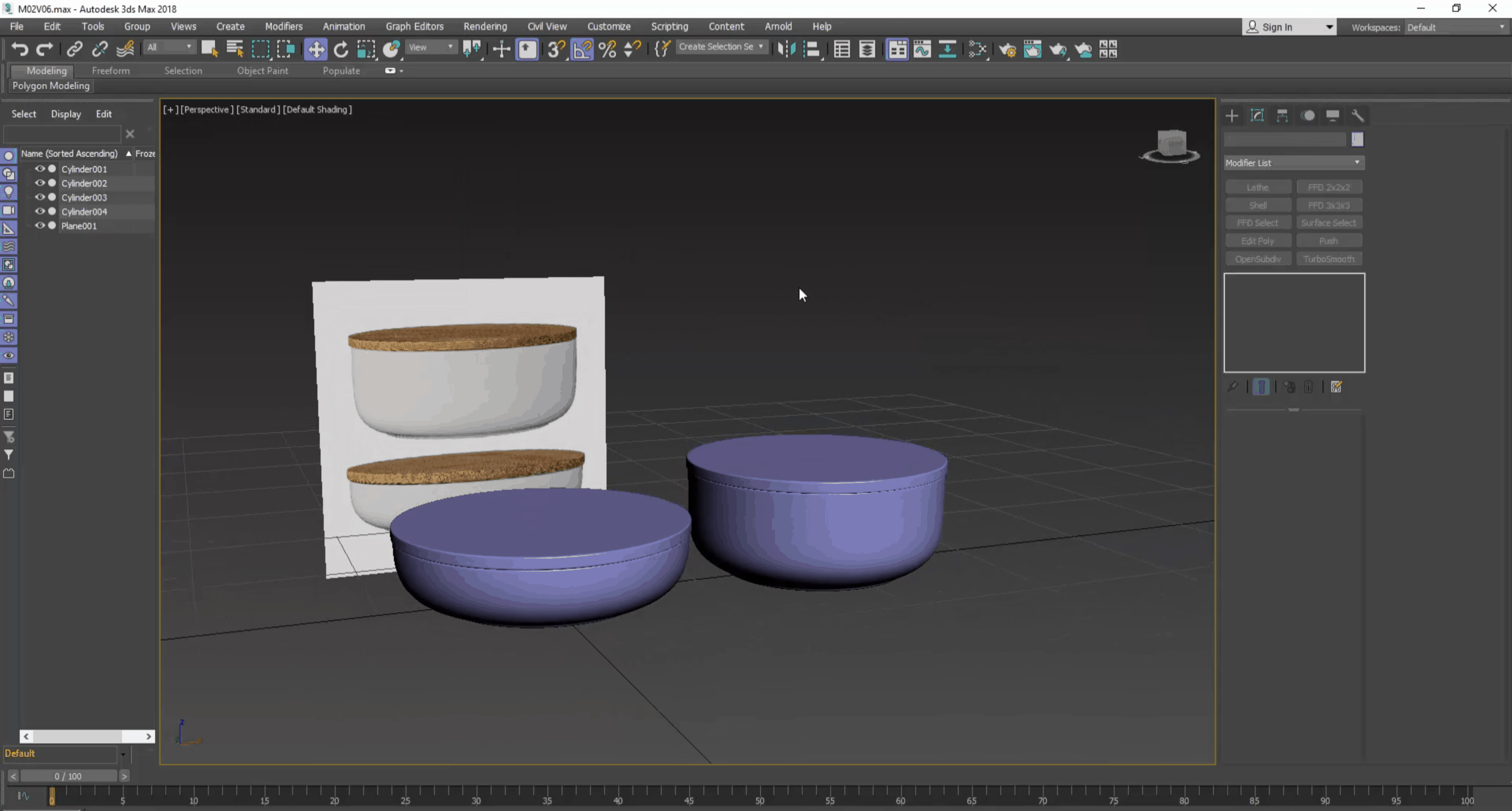Image resolution: width=1512 pixels, height=811 pixels.
Task: Hide Cylinder003 using its eye icon
Action: pyautogui.click(x=40, y=196)
